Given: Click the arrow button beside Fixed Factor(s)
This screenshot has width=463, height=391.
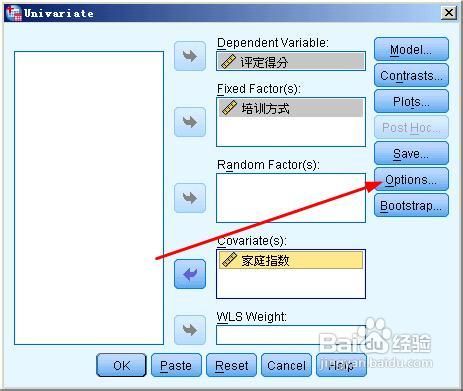Looking at the screenshot, I should coord(190,122).
